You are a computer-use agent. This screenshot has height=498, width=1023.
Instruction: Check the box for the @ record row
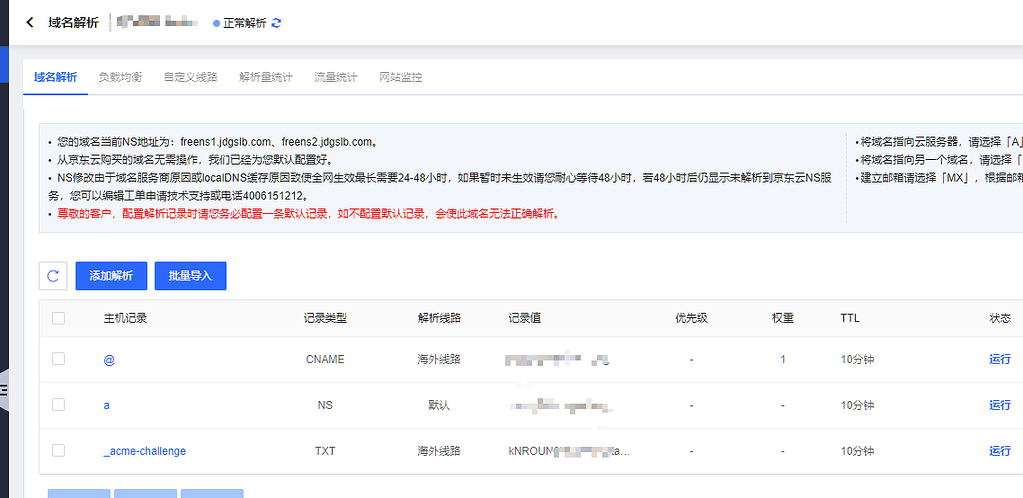tap(59, 358)
